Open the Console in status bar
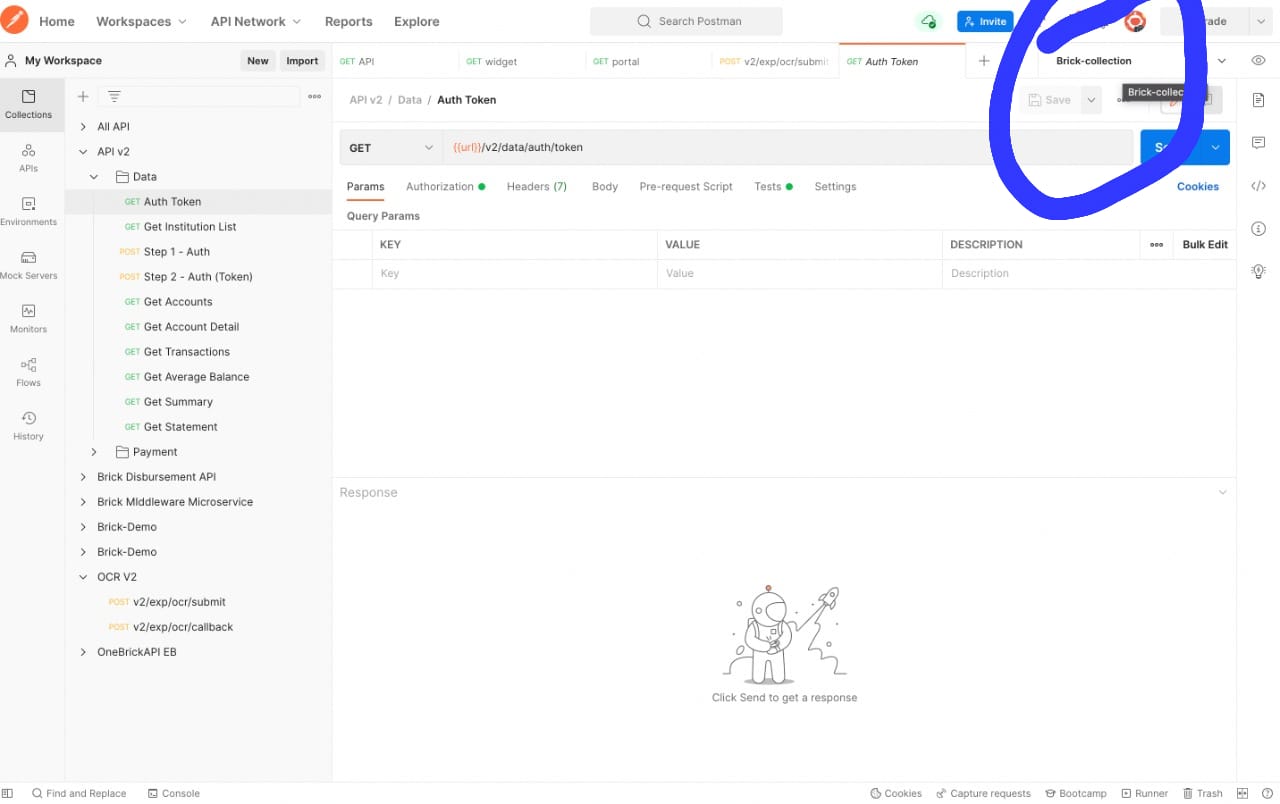1280x804 pixels. tap(174, 793)
